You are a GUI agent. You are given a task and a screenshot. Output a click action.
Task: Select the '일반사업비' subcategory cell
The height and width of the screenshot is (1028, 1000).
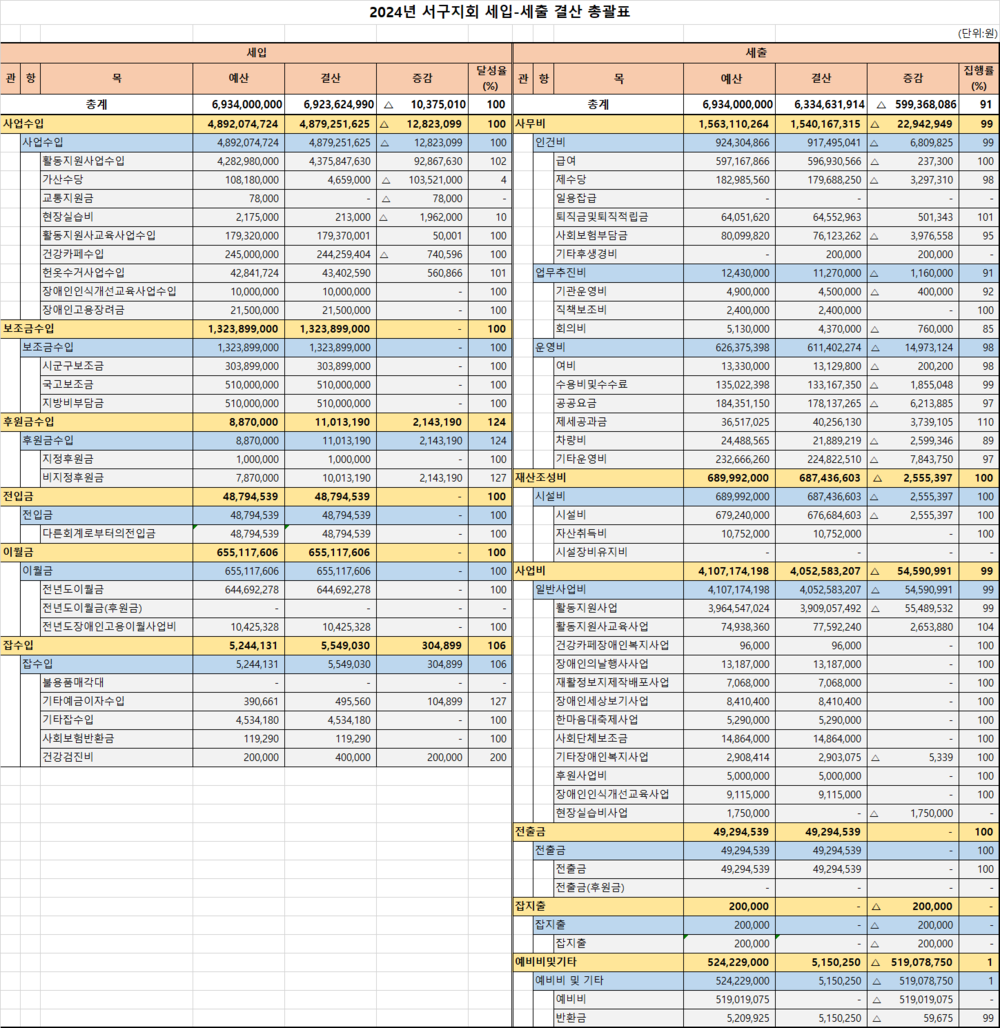tap(609, 589)
